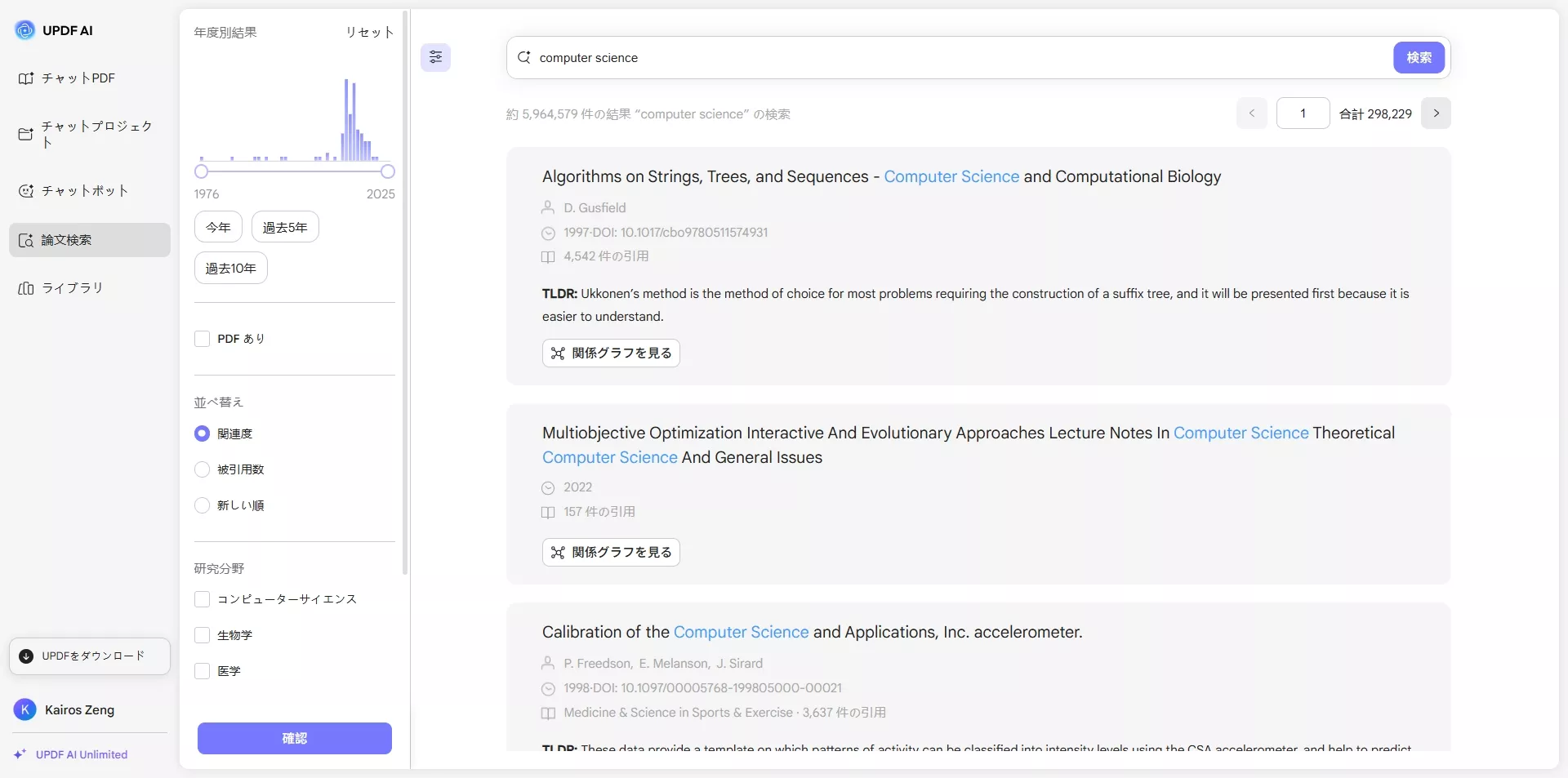This screenshot has width=1568, height=778.
Task: Open チャットPDF from the sidebar
Action: tap(90, 78)
